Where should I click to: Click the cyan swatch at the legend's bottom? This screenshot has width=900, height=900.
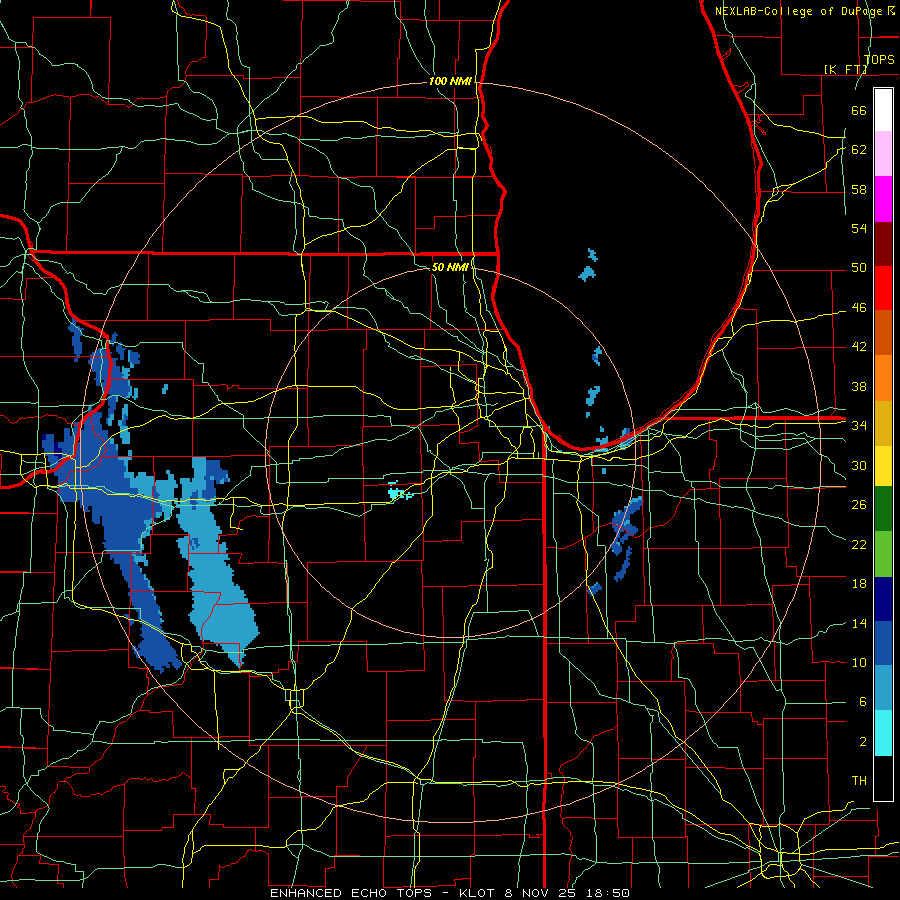(x=883, y=732)
